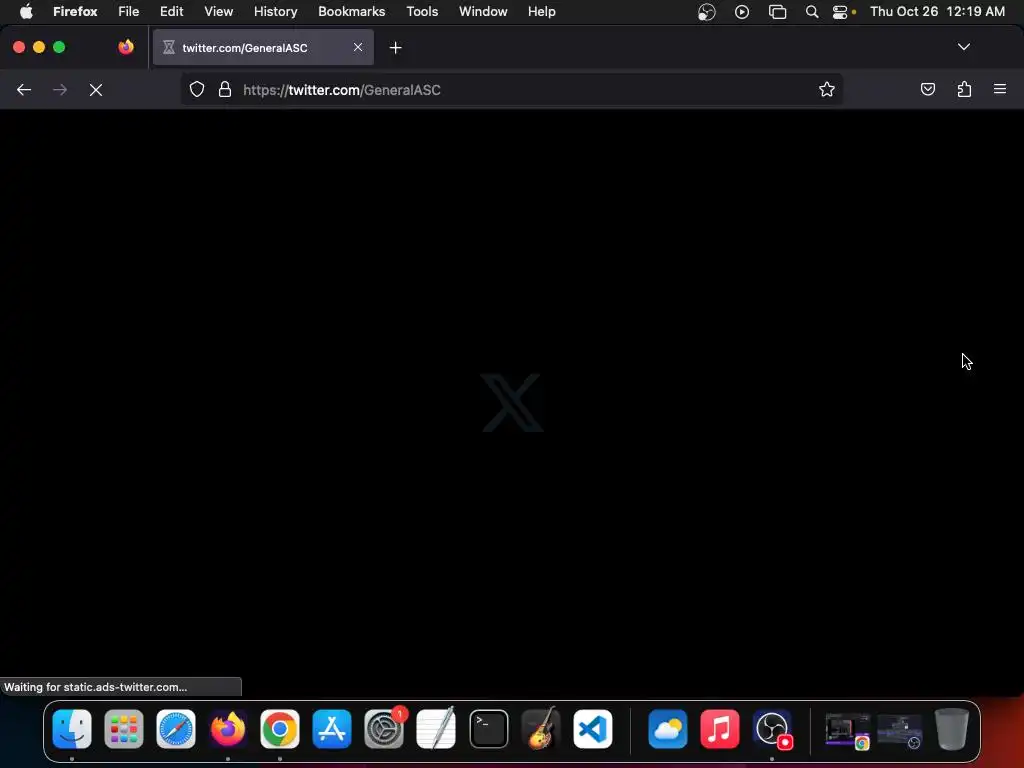Screen dimensions: 1024x768
Task: Save page to Pocket
Action: [927, 89]
